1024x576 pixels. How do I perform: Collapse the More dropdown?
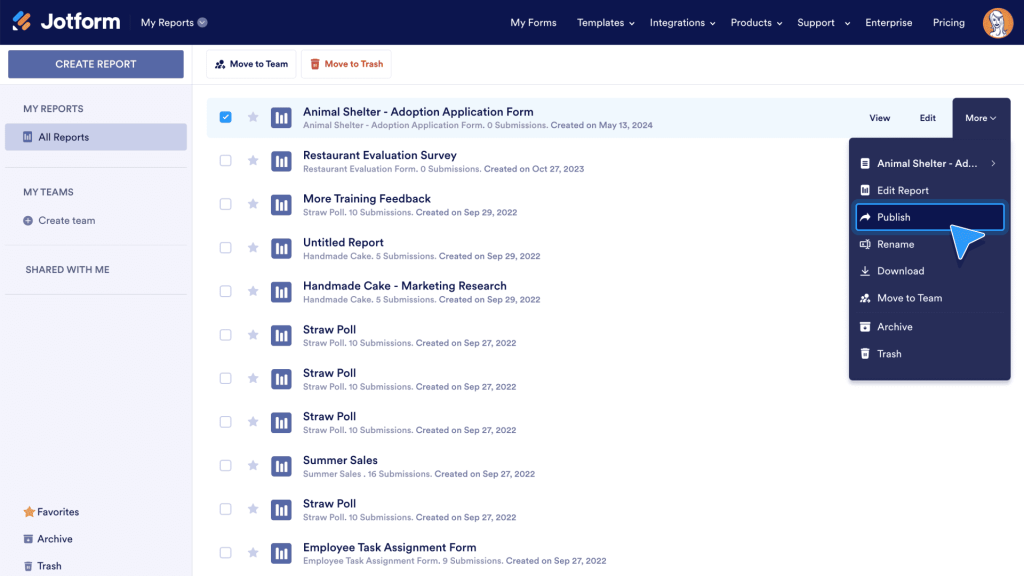(x=980, y=118)
